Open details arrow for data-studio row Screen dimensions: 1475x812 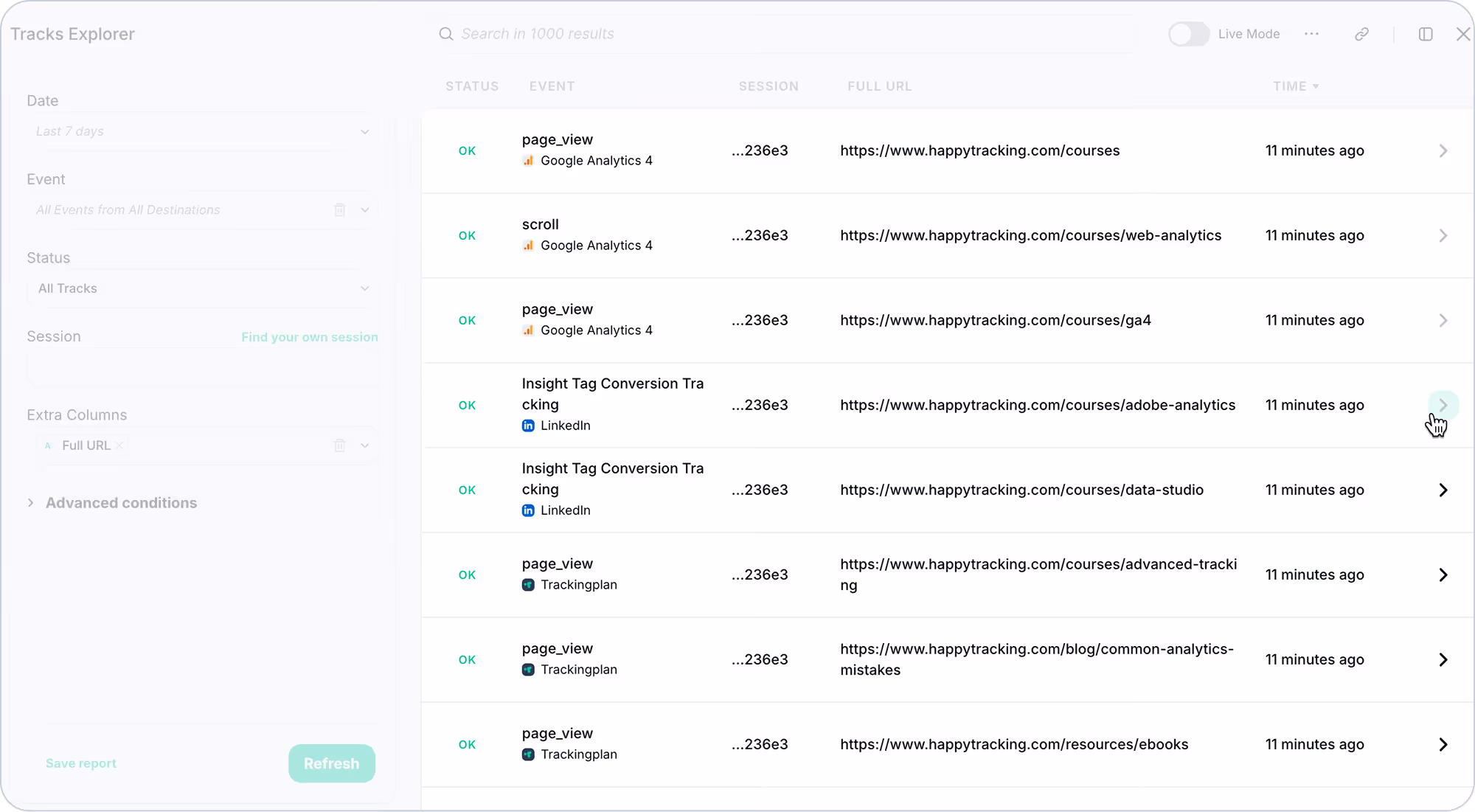pyautogui.click(x=1443, y=490)
